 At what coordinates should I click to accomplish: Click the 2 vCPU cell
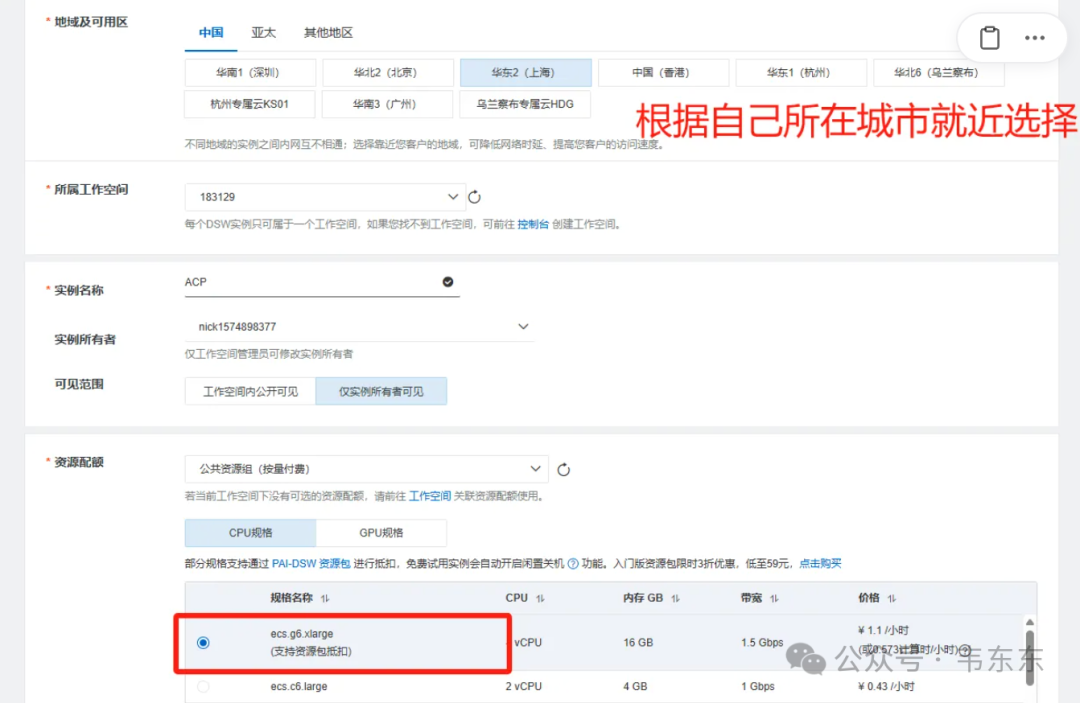[523, 686]
